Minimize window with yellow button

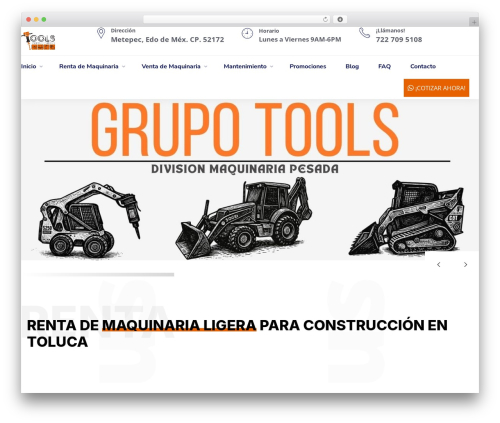click(36, 19)
